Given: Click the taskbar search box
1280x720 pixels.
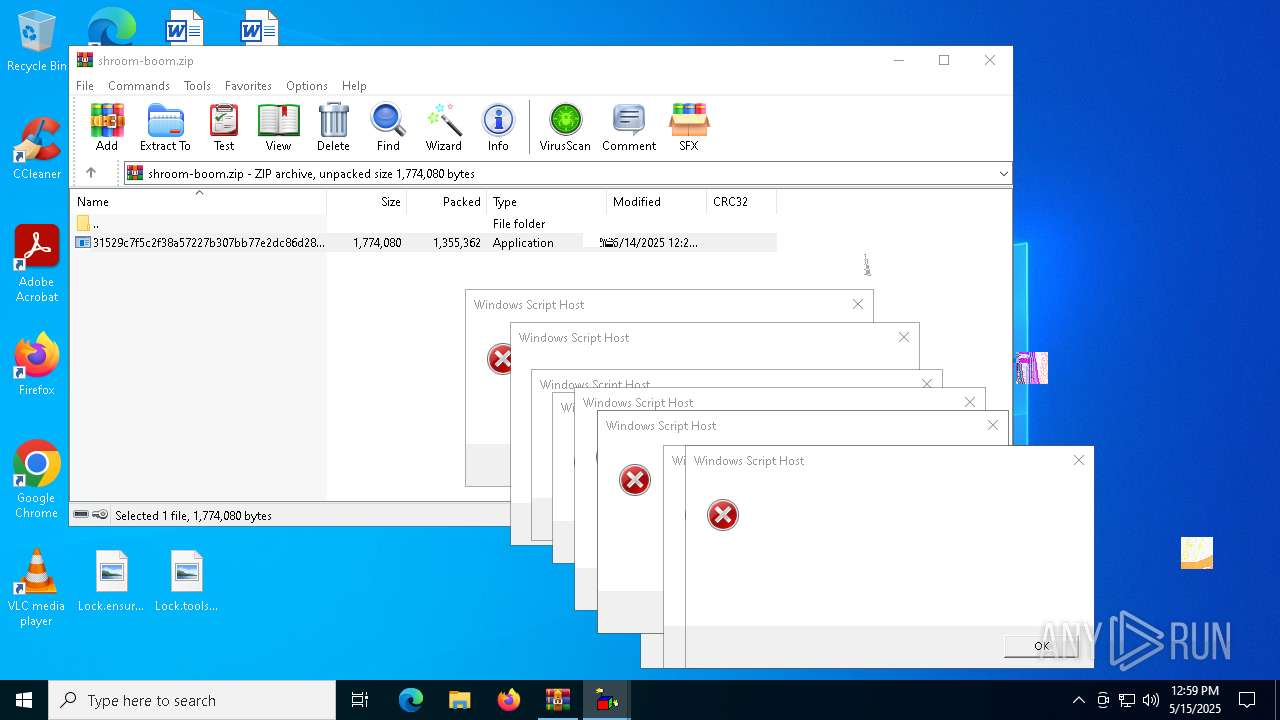Looking at the screenshot, I should (x=192, y=700).
